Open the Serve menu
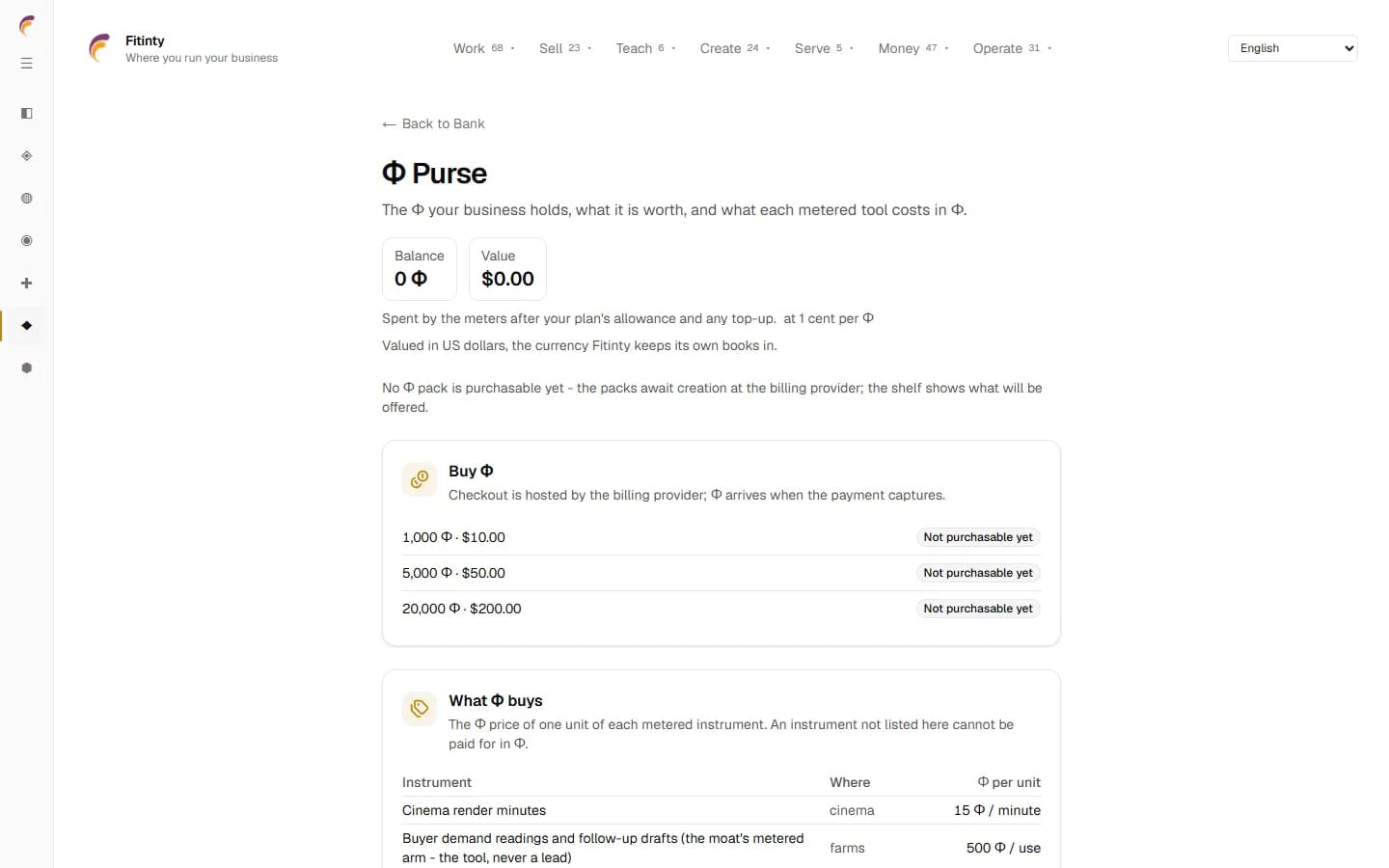 tap(824, 48)
